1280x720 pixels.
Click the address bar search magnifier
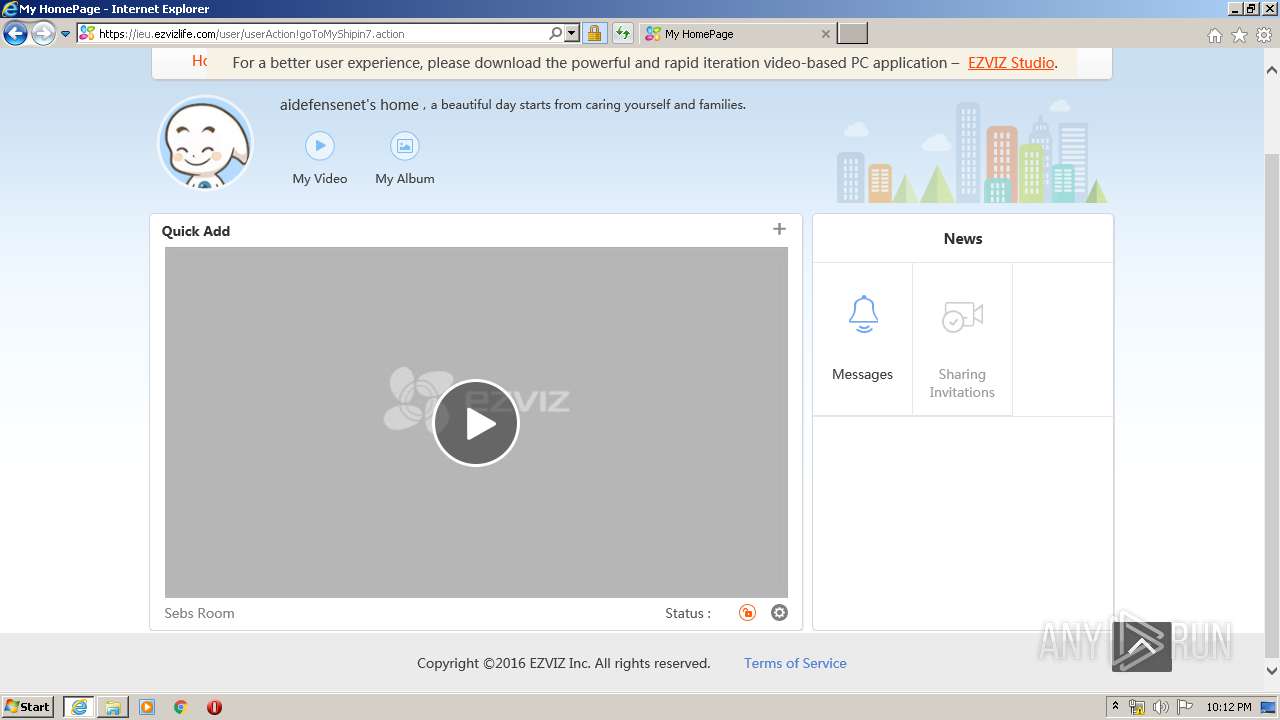[556, 34]
